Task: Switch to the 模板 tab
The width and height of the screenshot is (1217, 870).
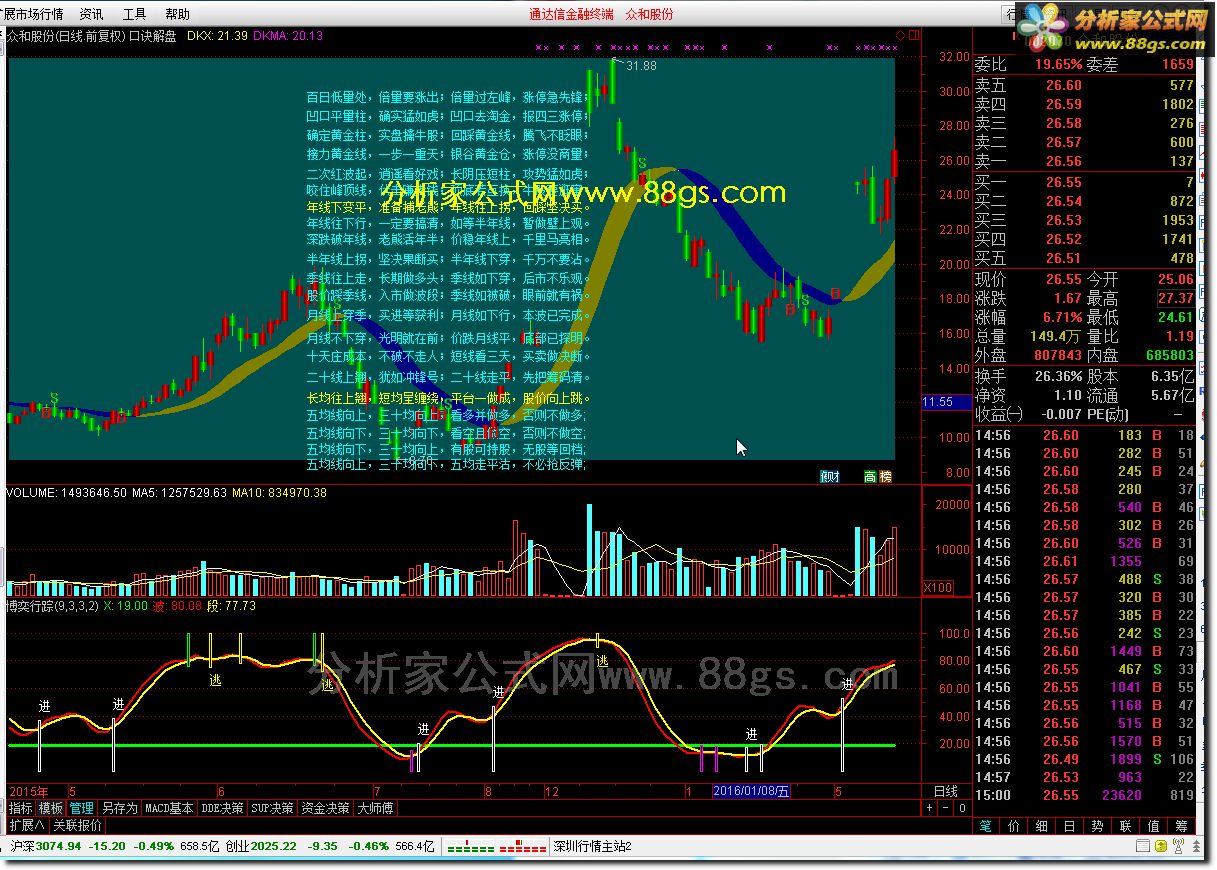Action: pyautogui.click(x=51, y=808)
